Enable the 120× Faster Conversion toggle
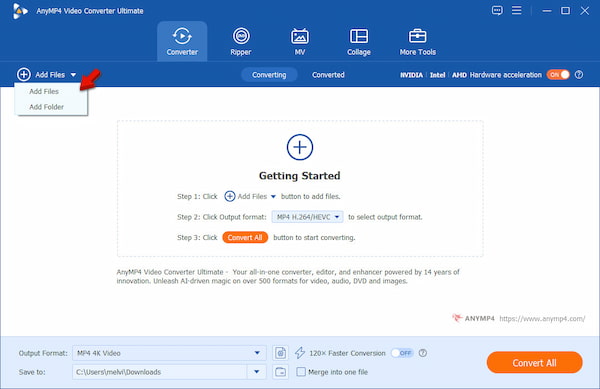The image size is (600, 389). [x=402, y=353]
